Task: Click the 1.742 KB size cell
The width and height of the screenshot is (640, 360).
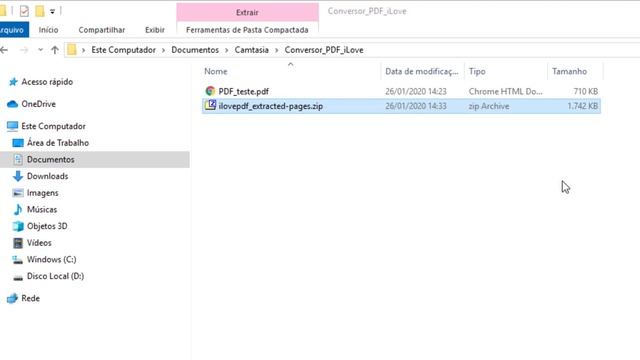Action: tap(582, 106)
